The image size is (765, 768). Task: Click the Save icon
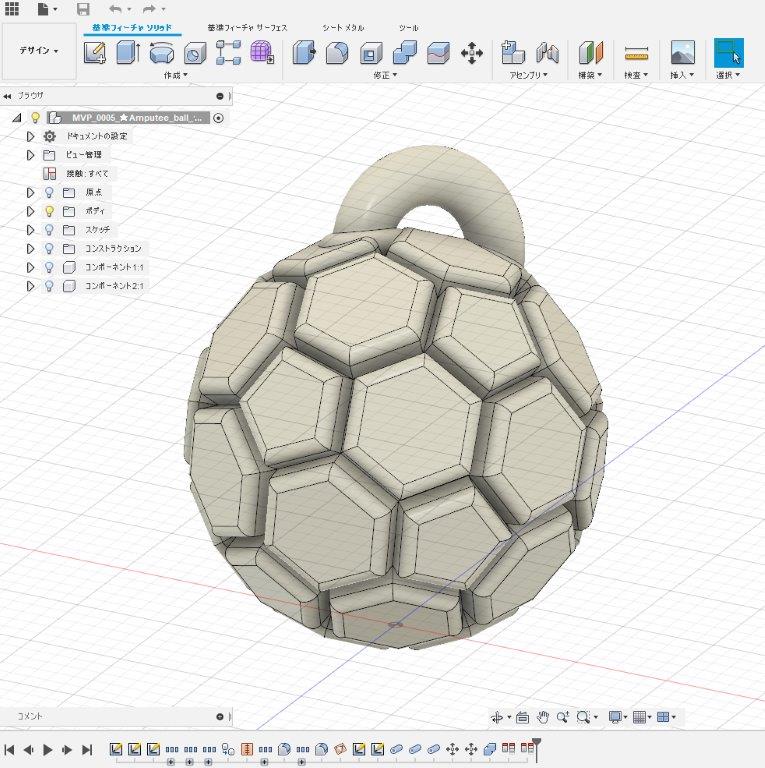(x=83, y=9)
